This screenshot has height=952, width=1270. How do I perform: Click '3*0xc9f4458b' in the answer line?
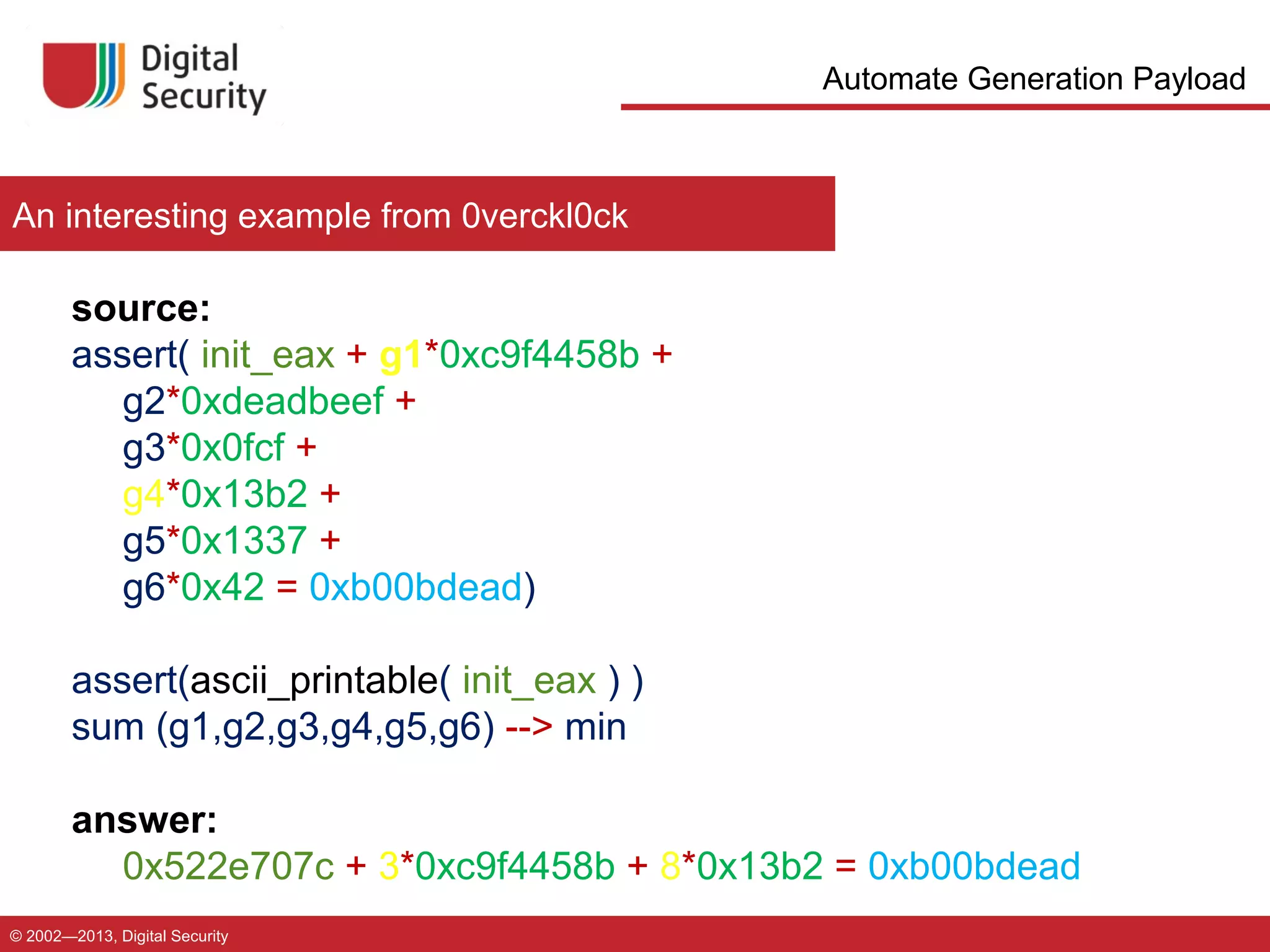497,866
